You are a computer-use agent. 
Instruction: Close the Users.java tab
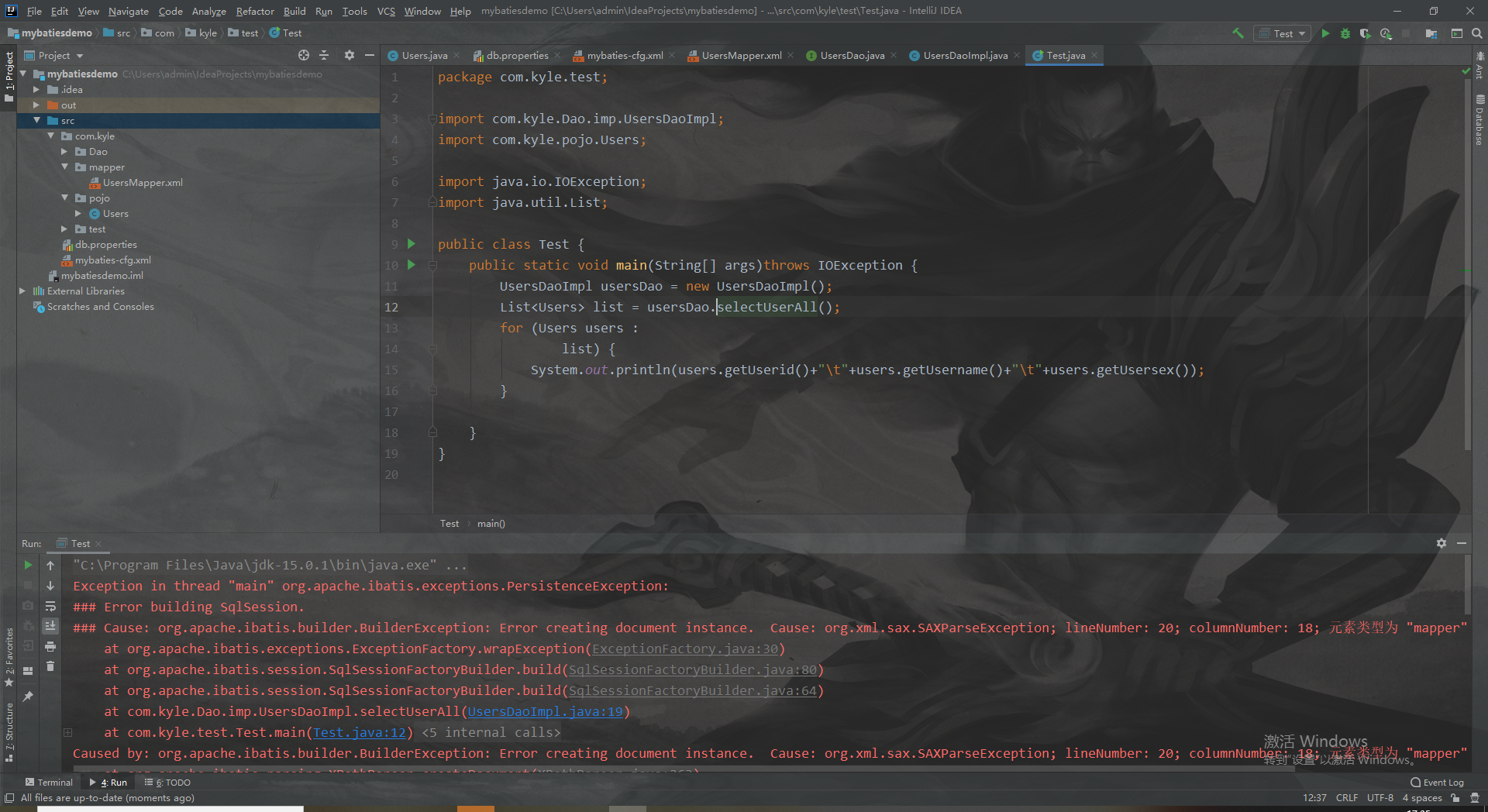[456, 55]
